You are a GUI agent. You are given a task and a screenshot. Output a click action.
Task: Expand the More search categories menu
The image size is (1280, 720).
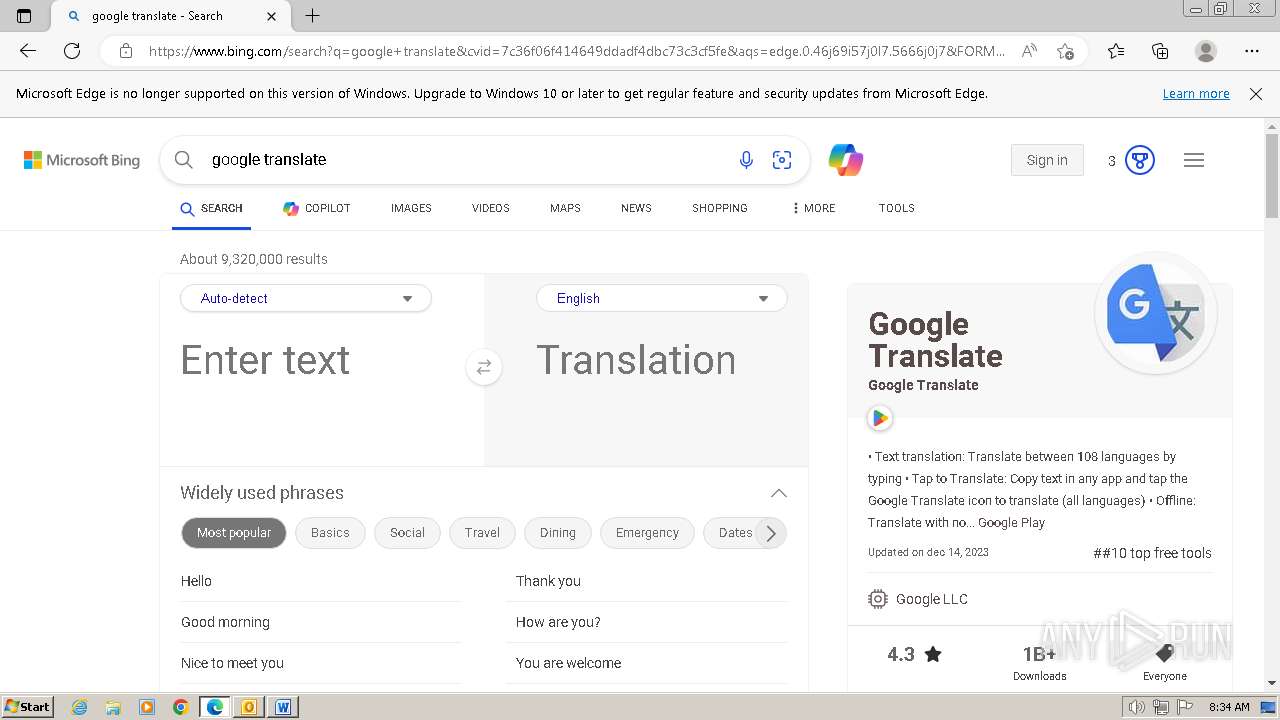coord(813,208)
